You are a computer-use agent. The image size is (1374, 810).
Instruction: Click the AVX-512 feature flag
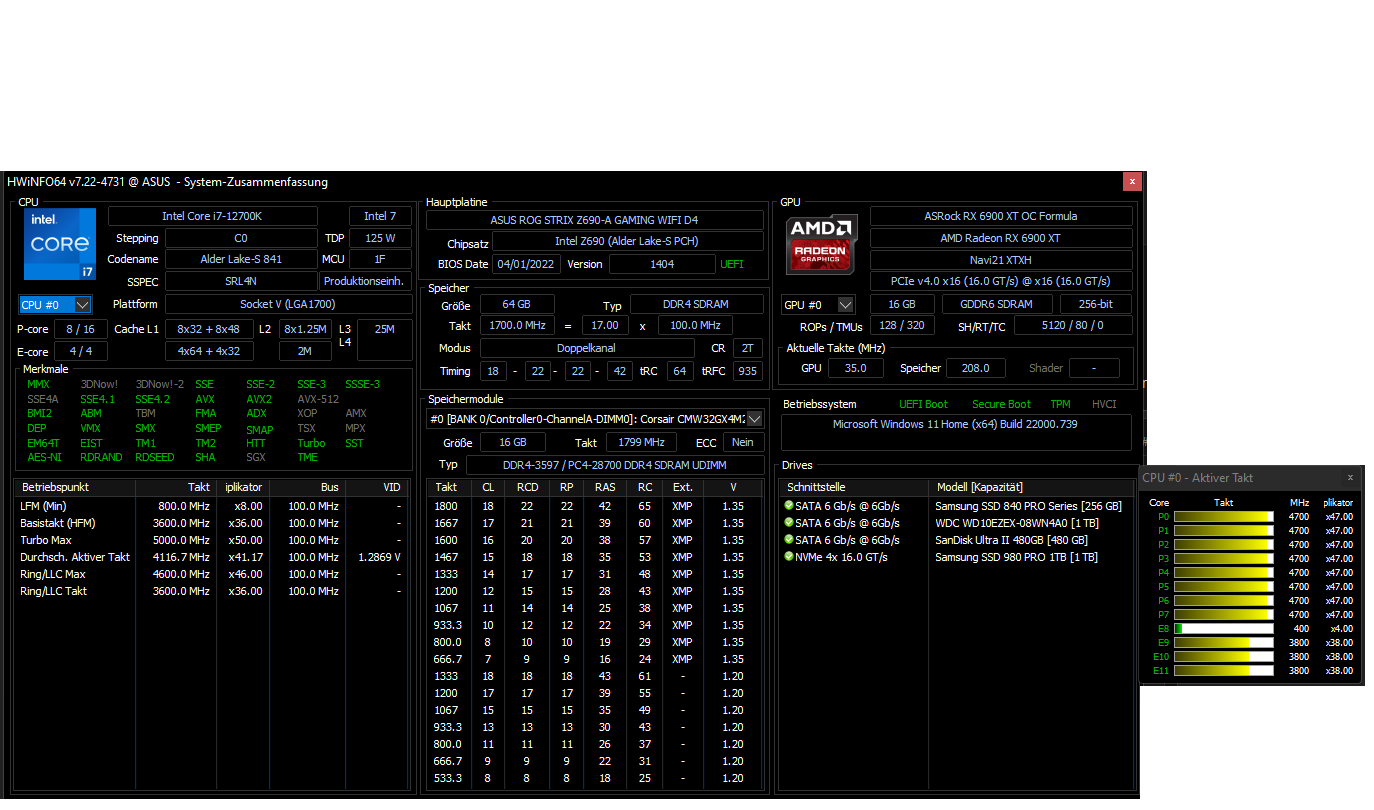coord(318,399)
